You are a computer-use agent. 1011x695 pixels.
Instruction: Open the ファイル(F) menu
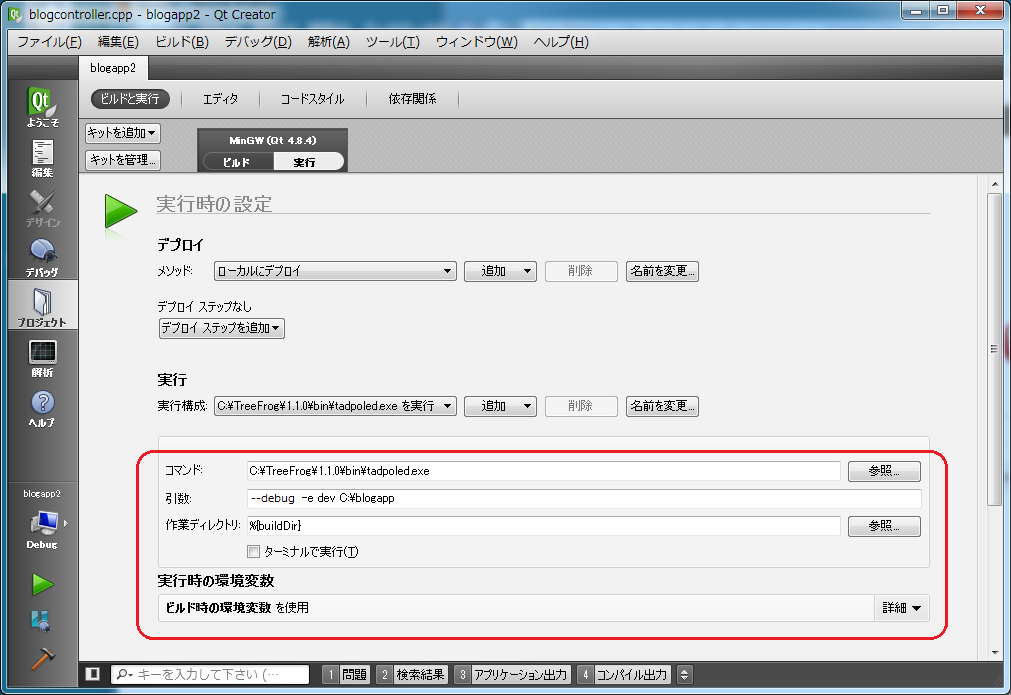pos(49,42)
